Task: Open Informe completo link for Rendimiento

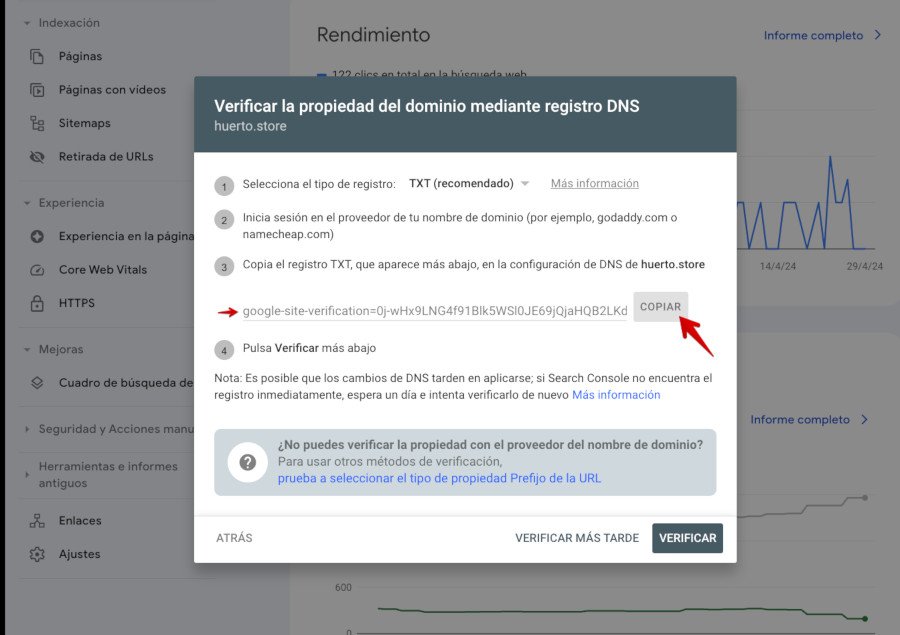Action: (x=813, y=36)
